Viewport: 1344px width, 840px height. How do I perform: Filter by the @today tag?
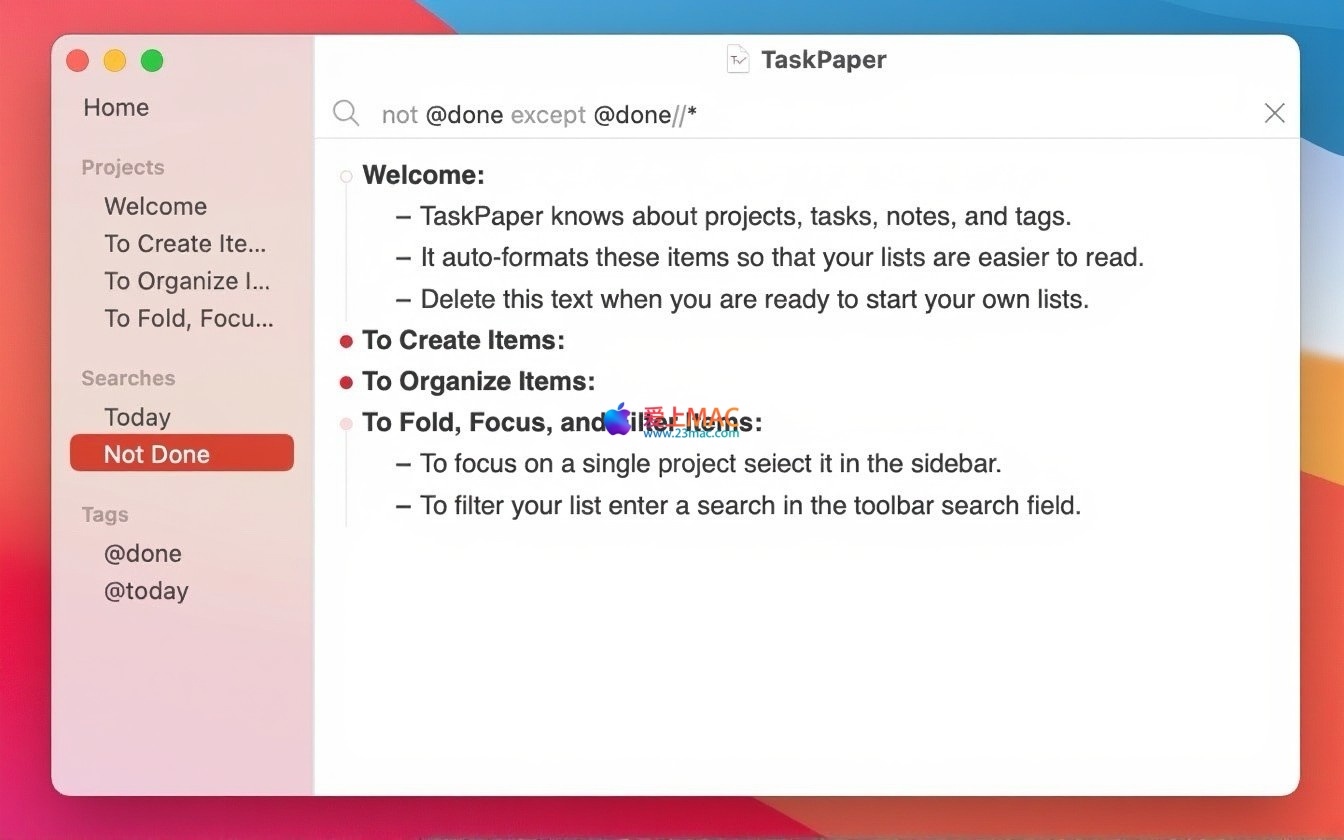[x=146, y=591]
